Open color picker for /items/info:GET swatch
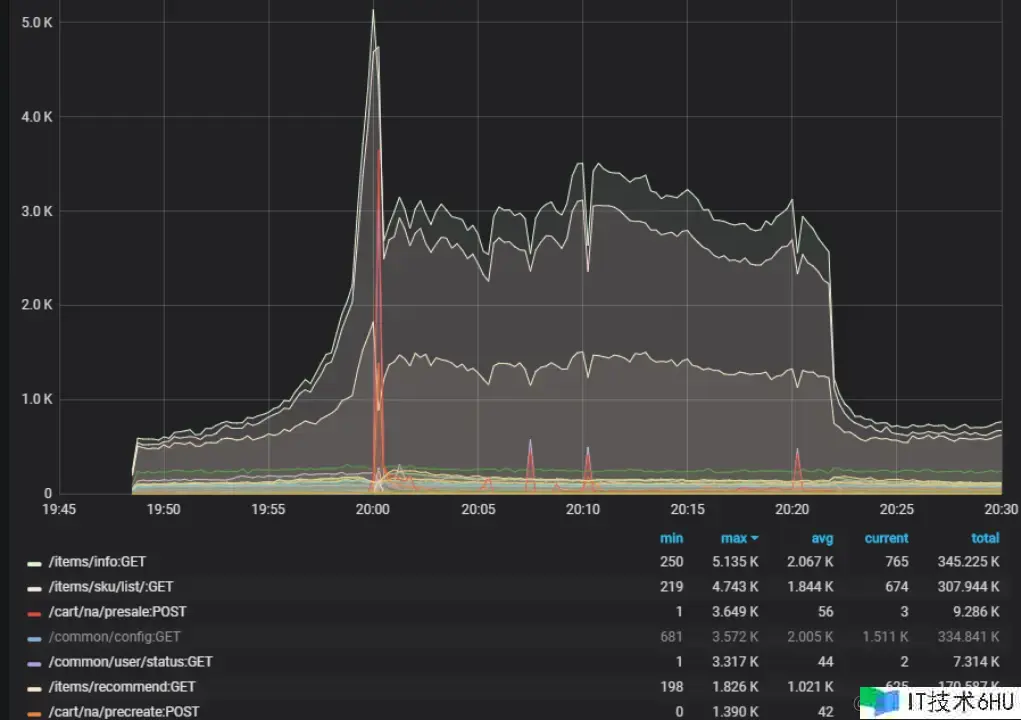1021x720 pixels. pyautogui.click(x=35, y=563)
